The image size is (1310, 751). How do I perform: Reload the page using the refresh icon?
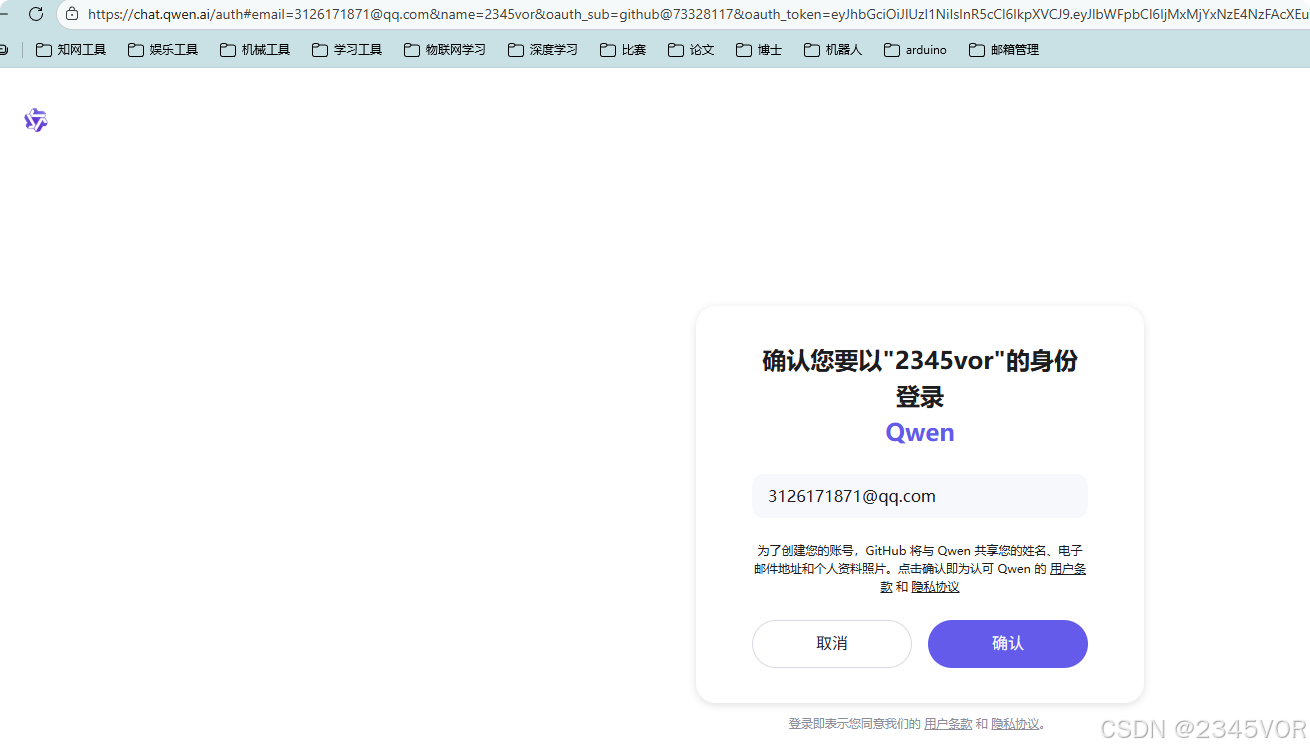click(35, 15)
